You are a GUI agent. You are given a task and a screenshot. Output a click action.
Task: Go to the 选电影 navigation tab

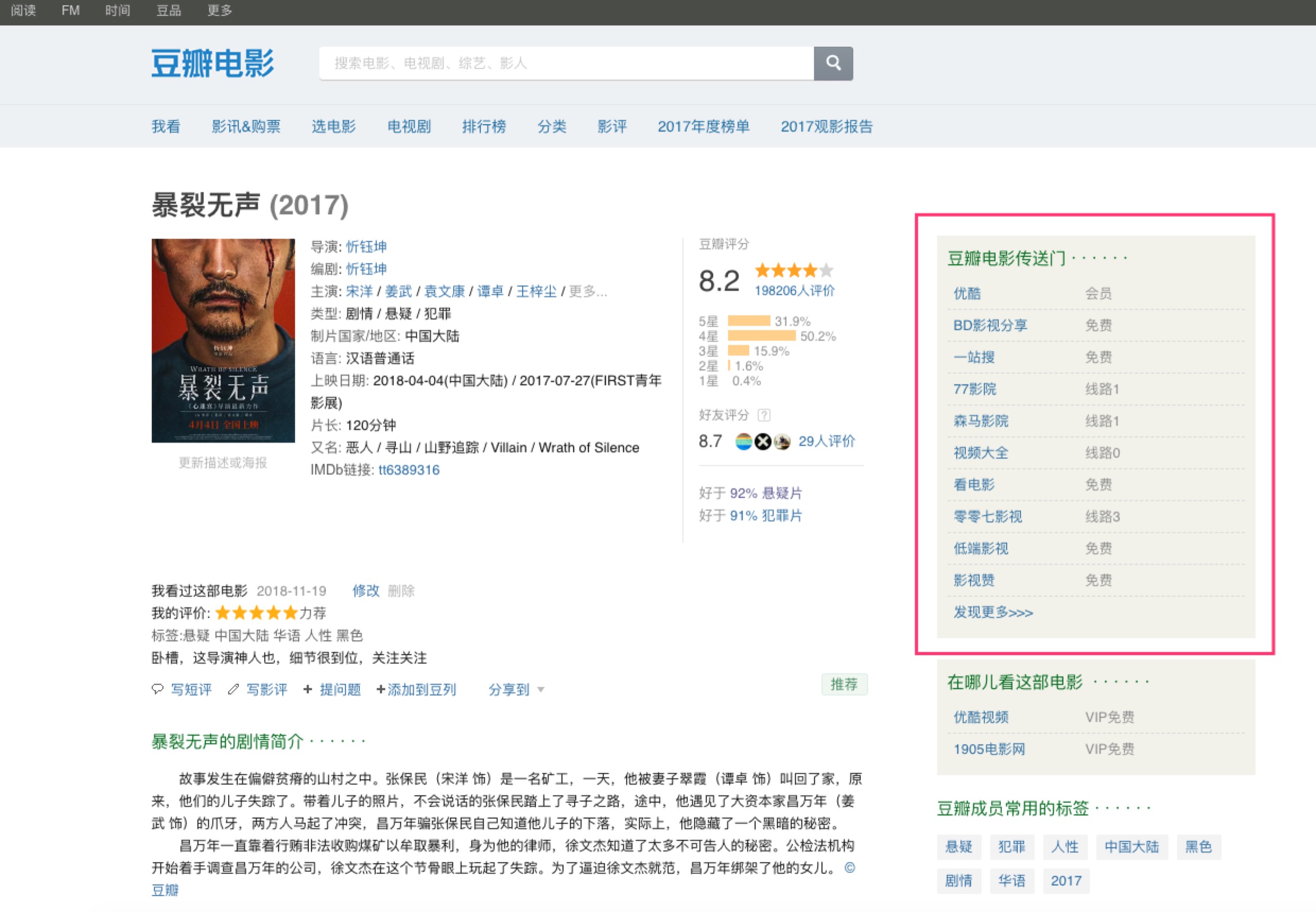pos(333,126)
